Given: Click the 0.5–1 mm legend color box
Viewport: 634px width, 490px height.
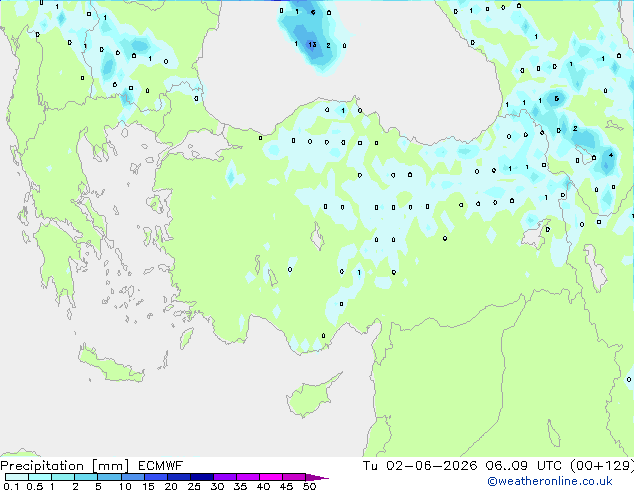Looking at the screenshot, I should tap(40, 477).
